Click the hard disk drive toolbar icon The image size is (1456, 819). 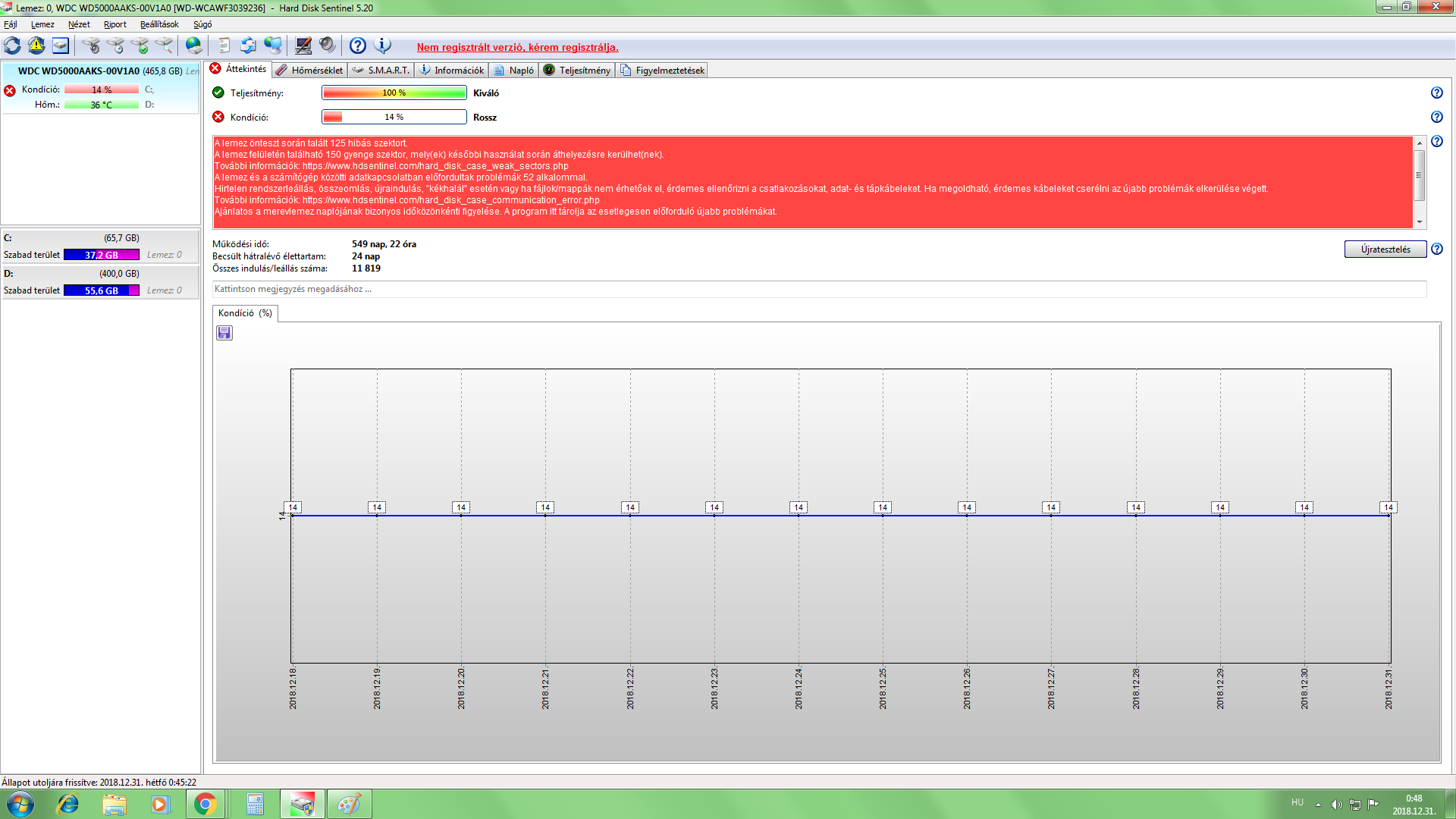coord(61,45)
